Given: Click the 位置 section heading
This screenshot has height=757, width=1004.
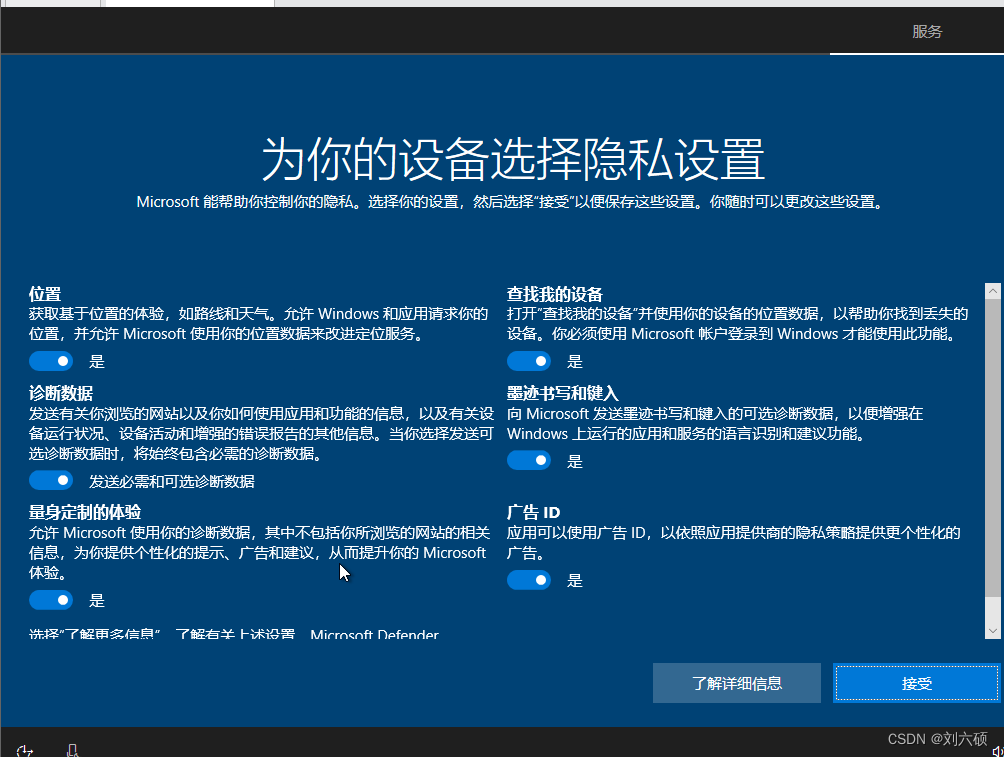Looking at the screenshot, I should 45,295.
